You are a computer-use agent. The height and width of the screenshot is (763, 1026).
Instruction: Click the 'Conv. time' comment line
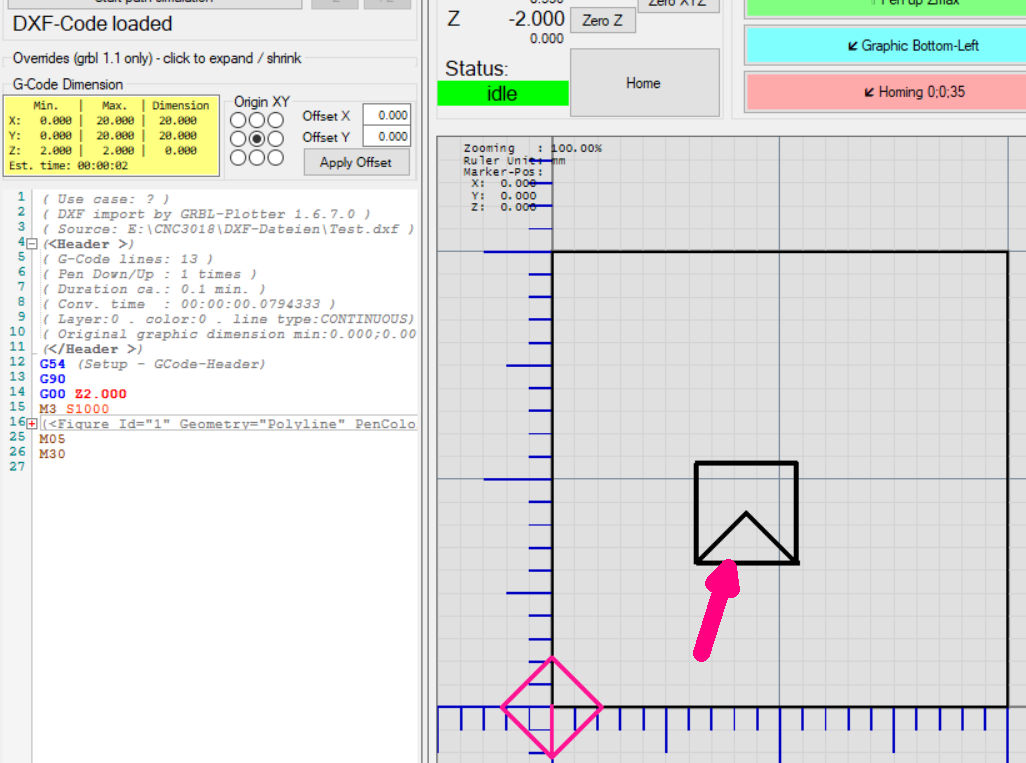(x=188, y=304)
